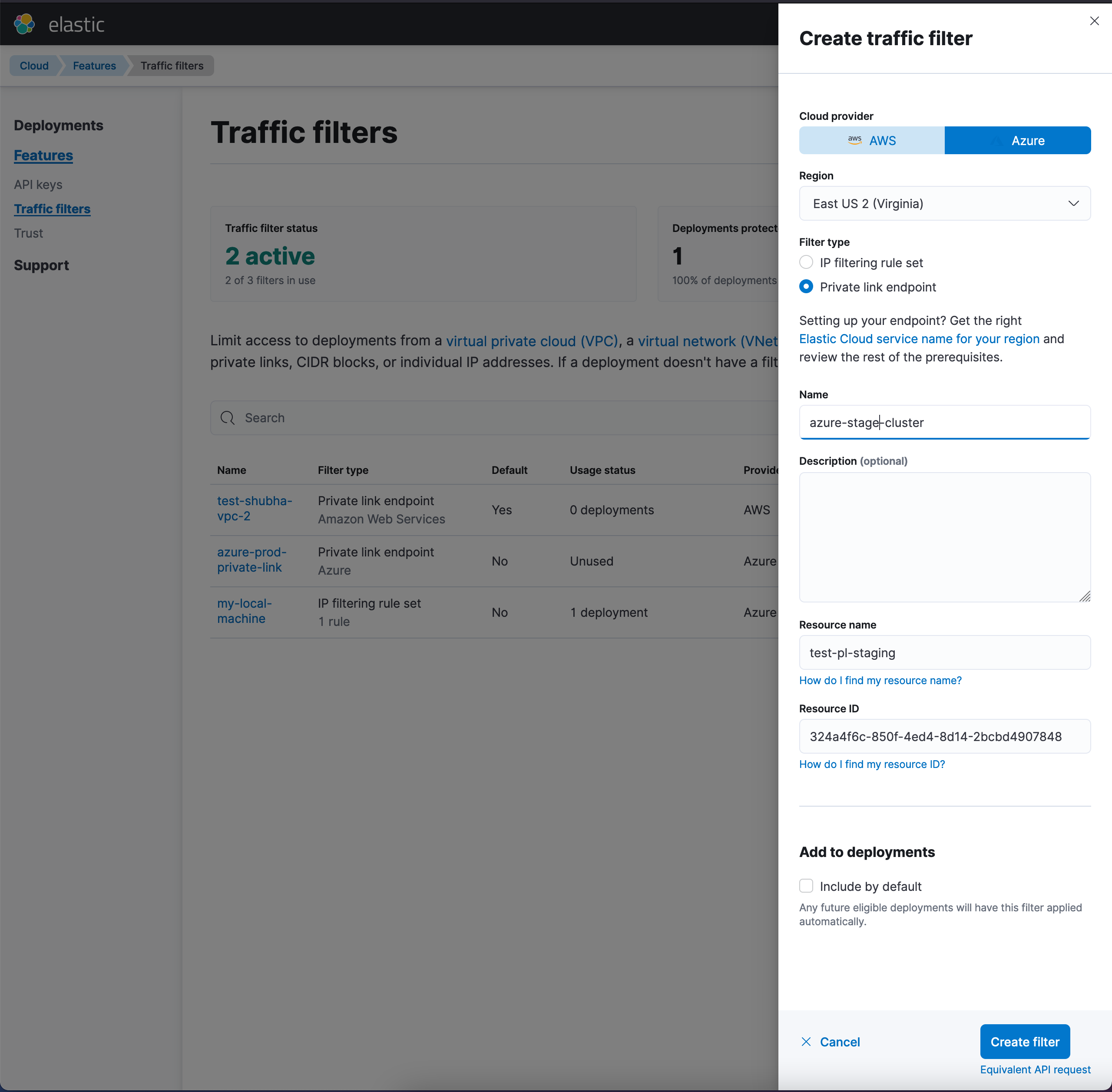This screenshot has height=1092, width=1112.
Task: Click the Default column header
Action: (x=509, y=470)
